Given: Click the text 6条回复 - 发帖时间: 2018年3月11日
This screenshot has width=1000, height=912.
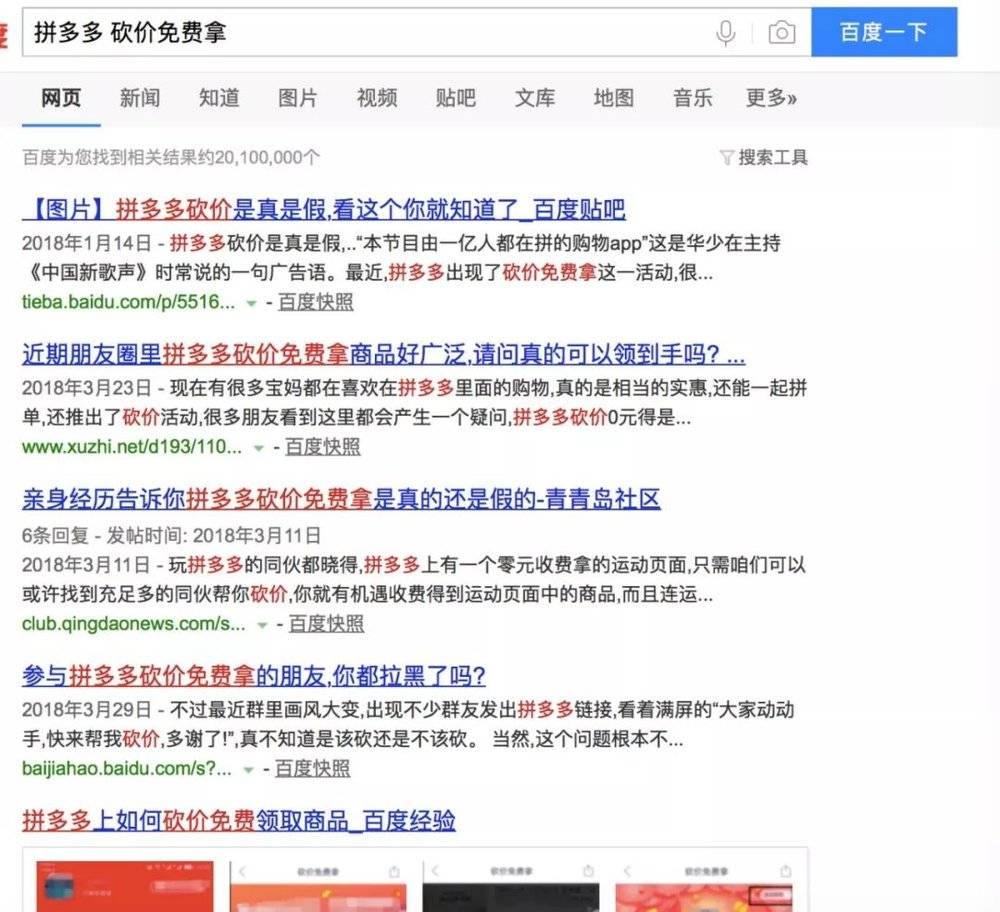Looking at the screenshot, I should pos(171,536).
